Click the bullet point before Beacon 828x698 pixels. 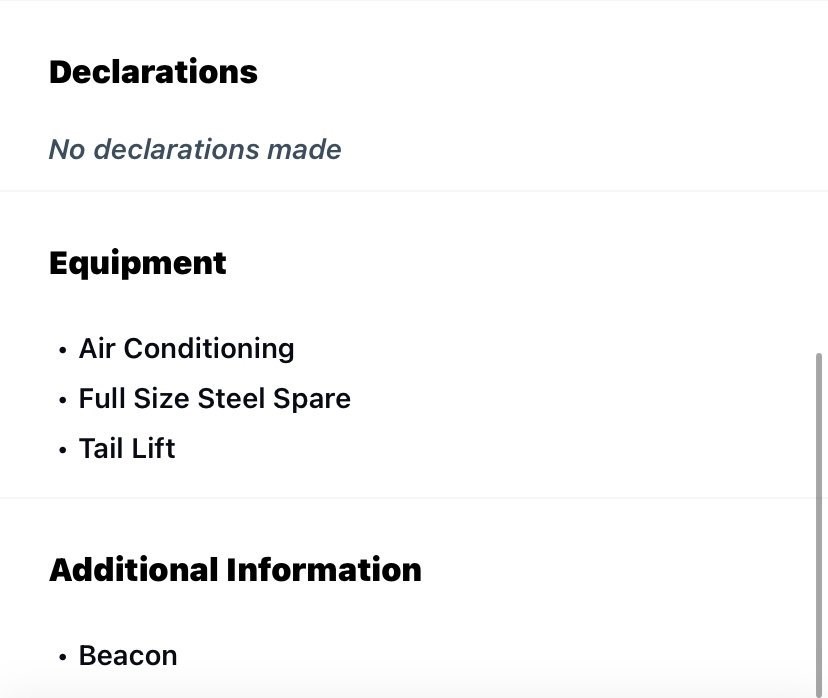click(63, 658)
